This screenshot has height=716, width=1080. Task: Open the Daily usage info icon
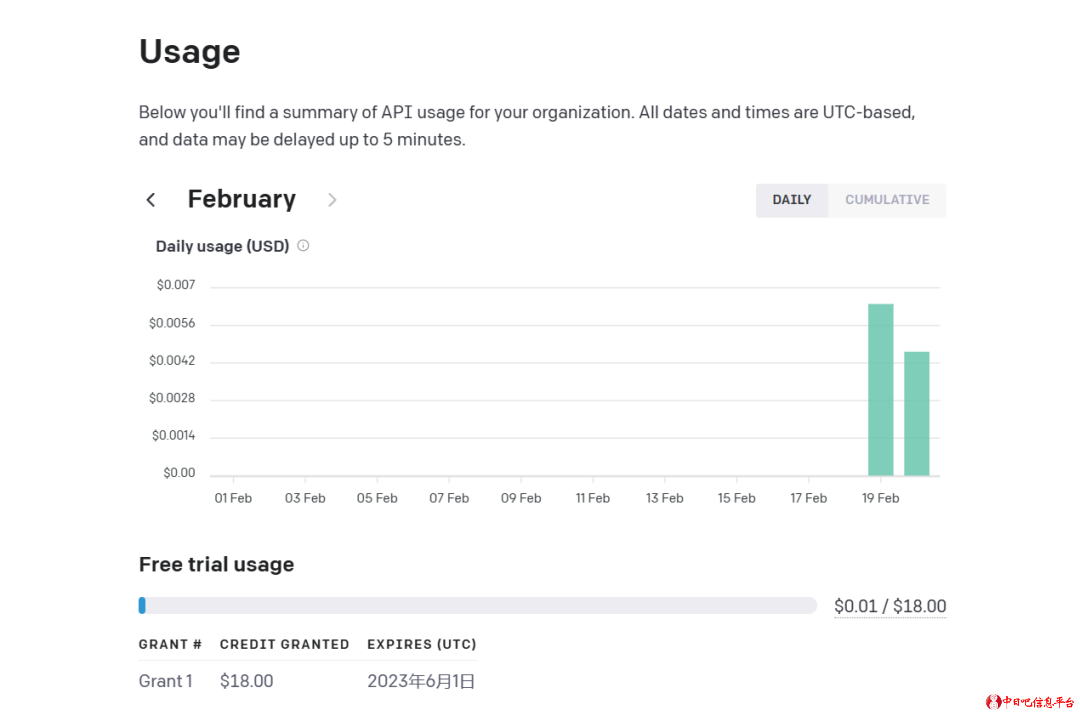(303, 246)
